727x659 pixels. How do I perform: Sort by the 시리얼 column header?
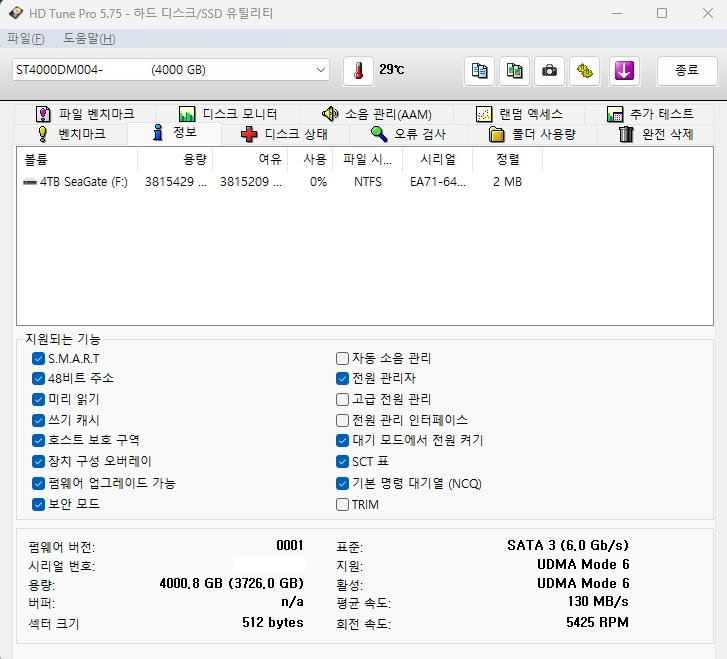click(437, 160)
